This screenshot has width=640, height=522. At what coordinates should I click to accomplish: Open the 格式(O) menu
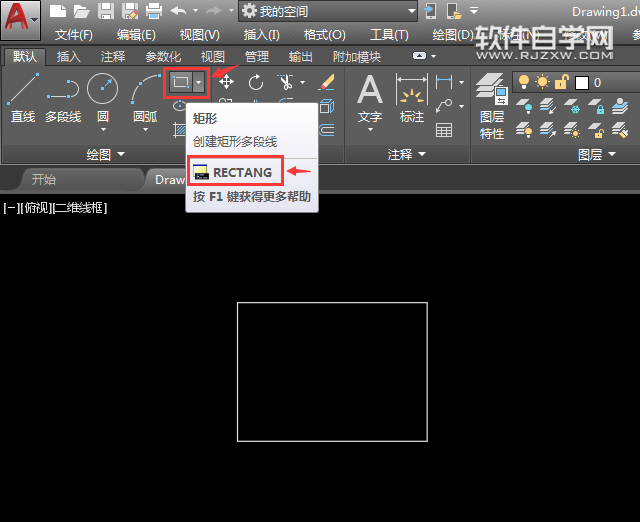[324, 35]
